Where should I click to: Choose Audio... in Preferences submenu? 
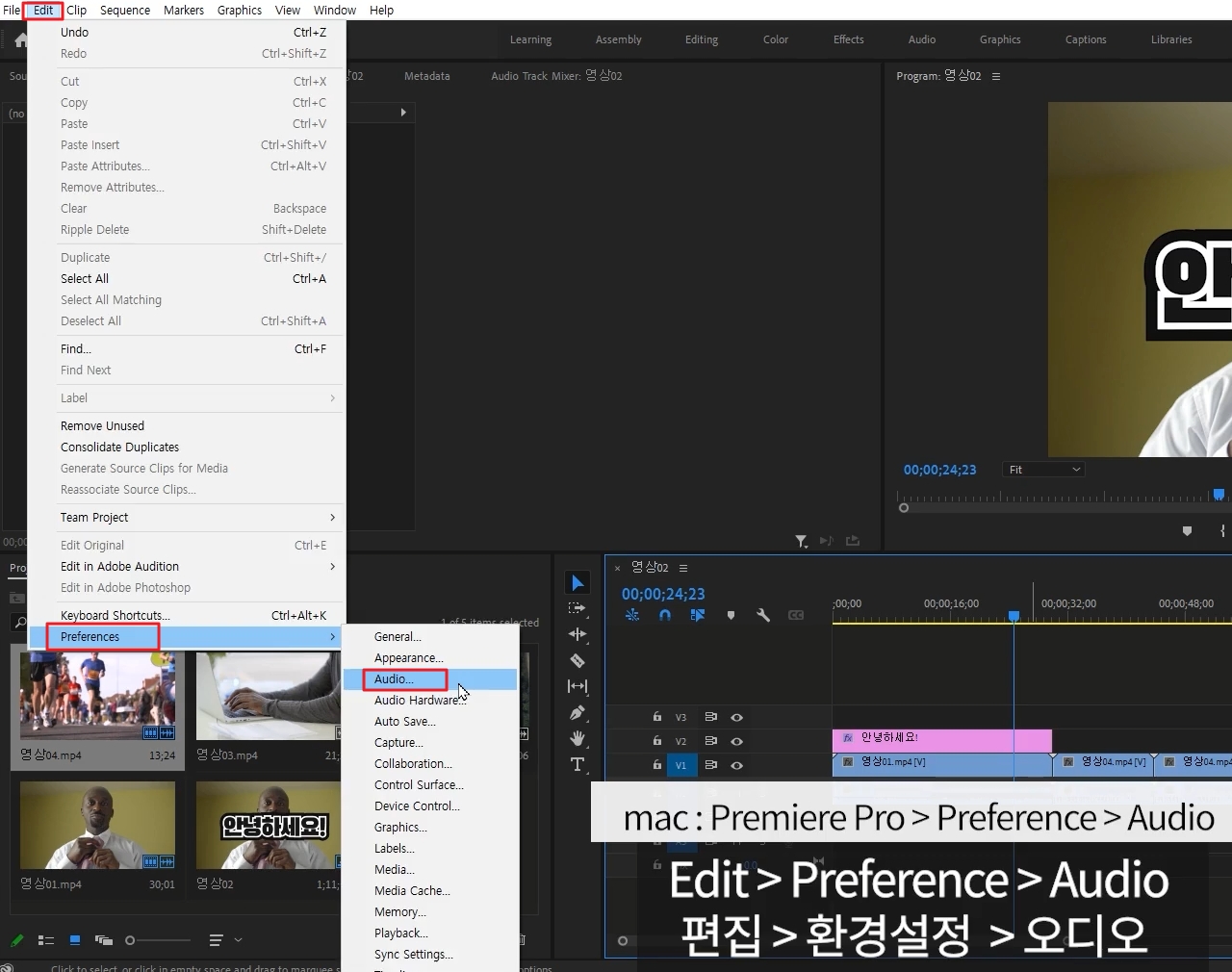430,679
